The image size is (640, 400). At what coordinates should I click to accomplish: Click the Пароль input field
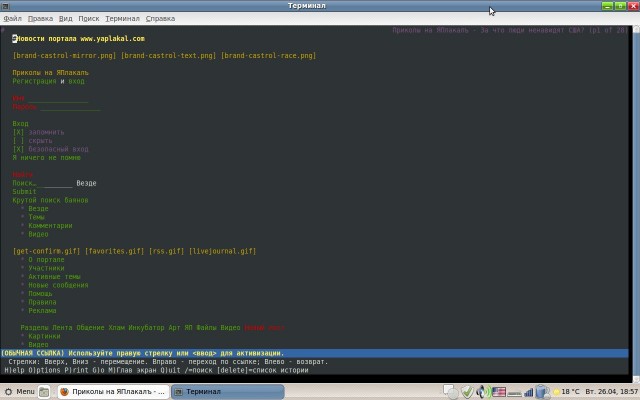click(70, 107)
